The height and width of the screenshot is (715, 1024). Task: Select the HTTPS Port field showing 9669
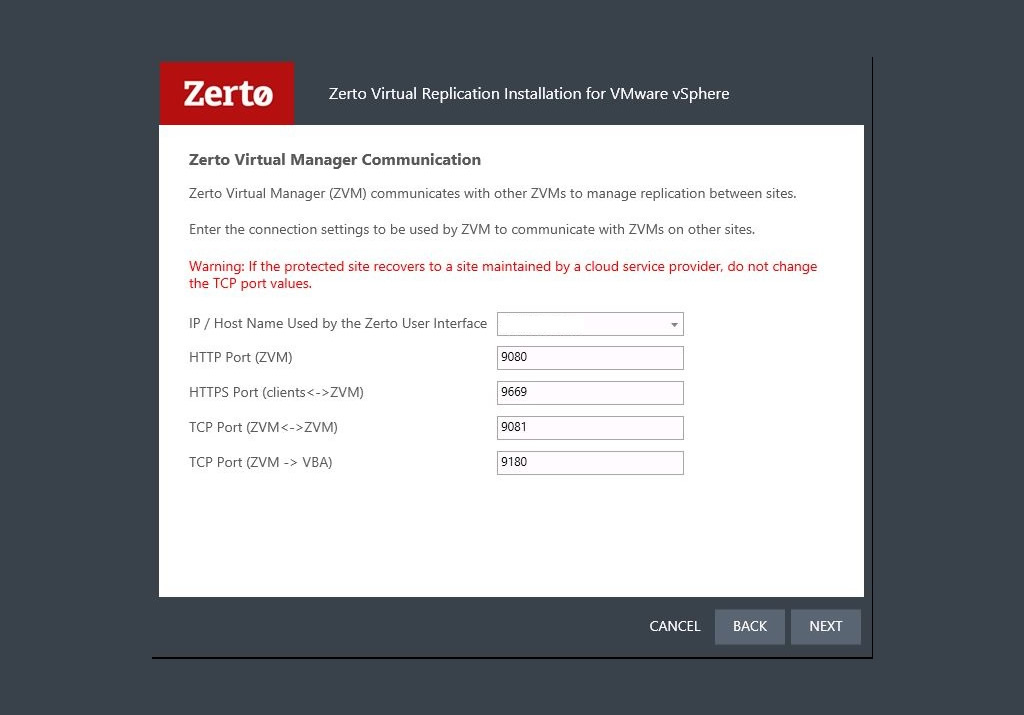click(590, 393)
